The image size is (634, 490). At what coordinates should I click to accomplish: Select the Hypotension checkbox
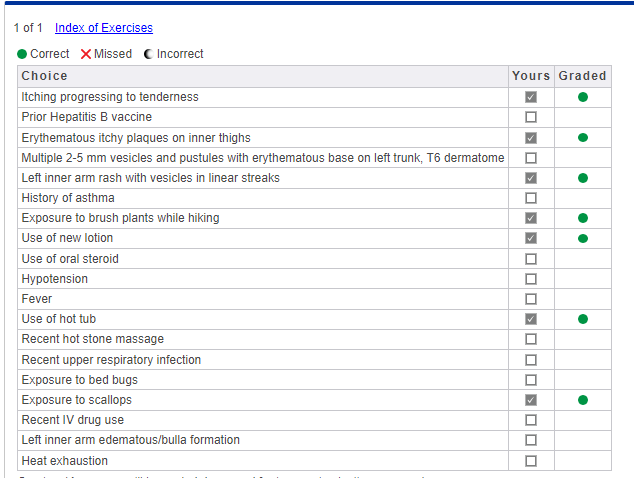click(531, 279)
